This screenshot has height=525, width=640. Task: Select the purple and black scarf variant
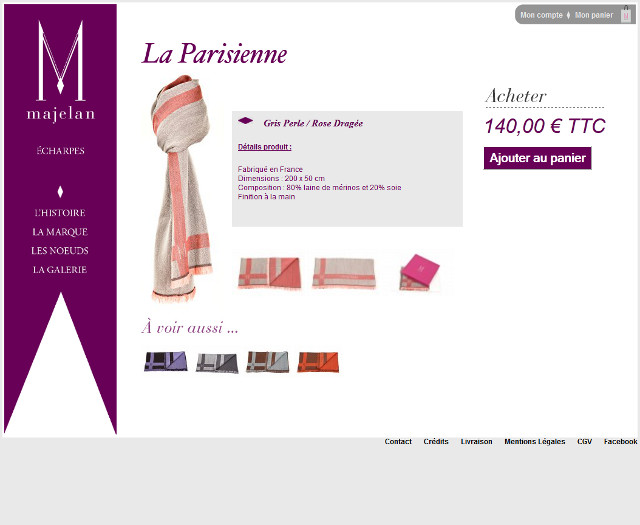[166, 361]
